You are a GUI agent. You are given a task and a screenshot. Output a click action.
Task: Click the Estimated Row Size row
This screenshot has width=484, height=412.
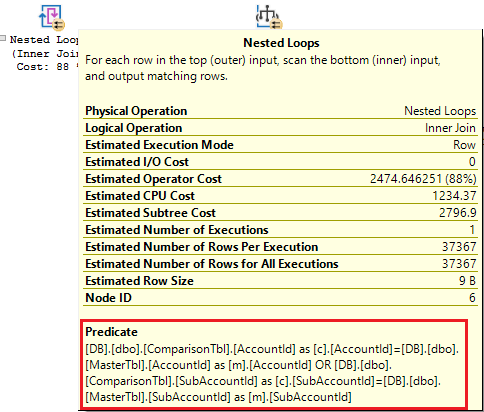[x=280, y=281]
